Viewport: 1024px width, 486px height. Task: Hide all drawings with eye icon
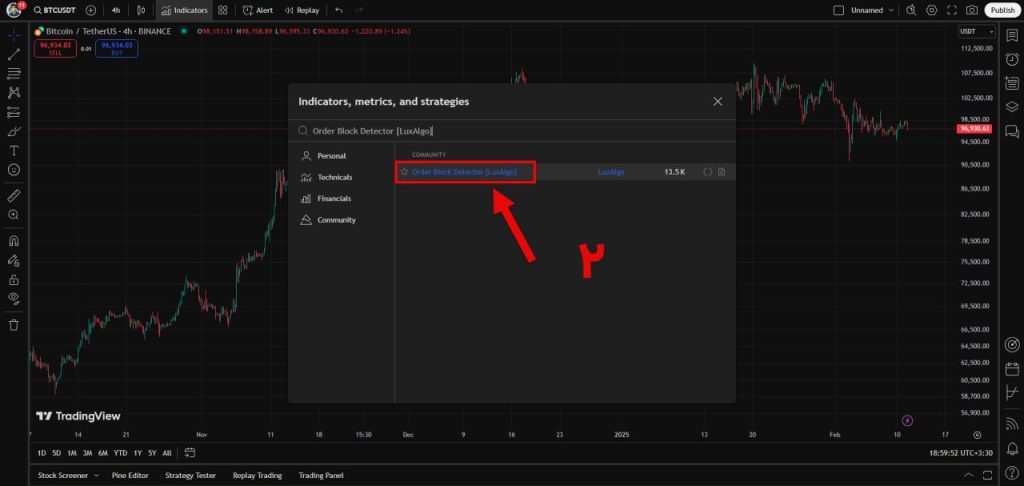click(14, 299)
